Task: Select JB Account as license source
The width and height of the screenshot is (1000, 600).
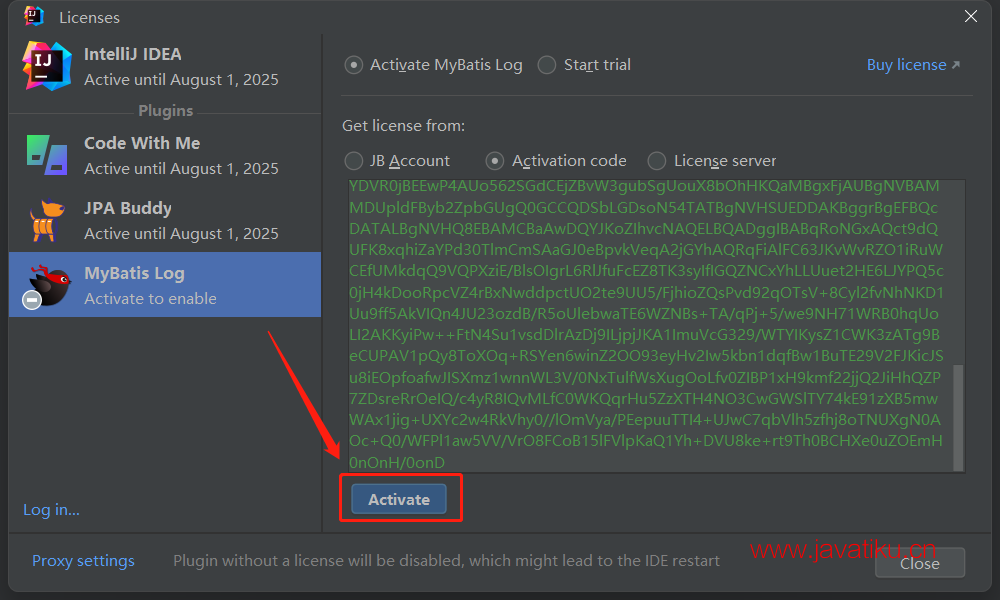Action: [353, 161]
